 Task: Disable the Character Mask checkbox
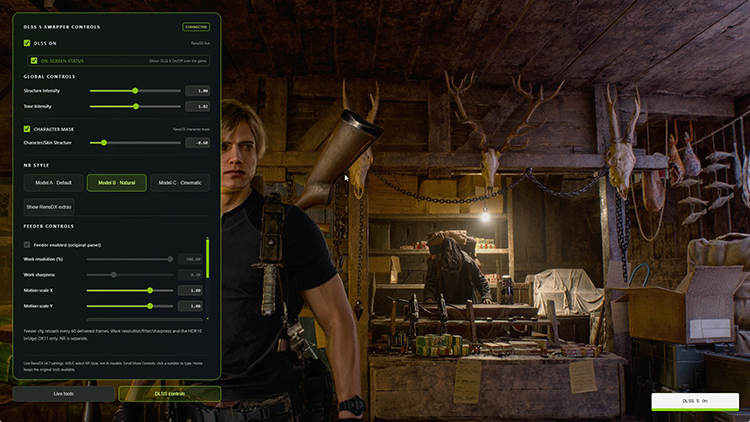tap(27, 129)
